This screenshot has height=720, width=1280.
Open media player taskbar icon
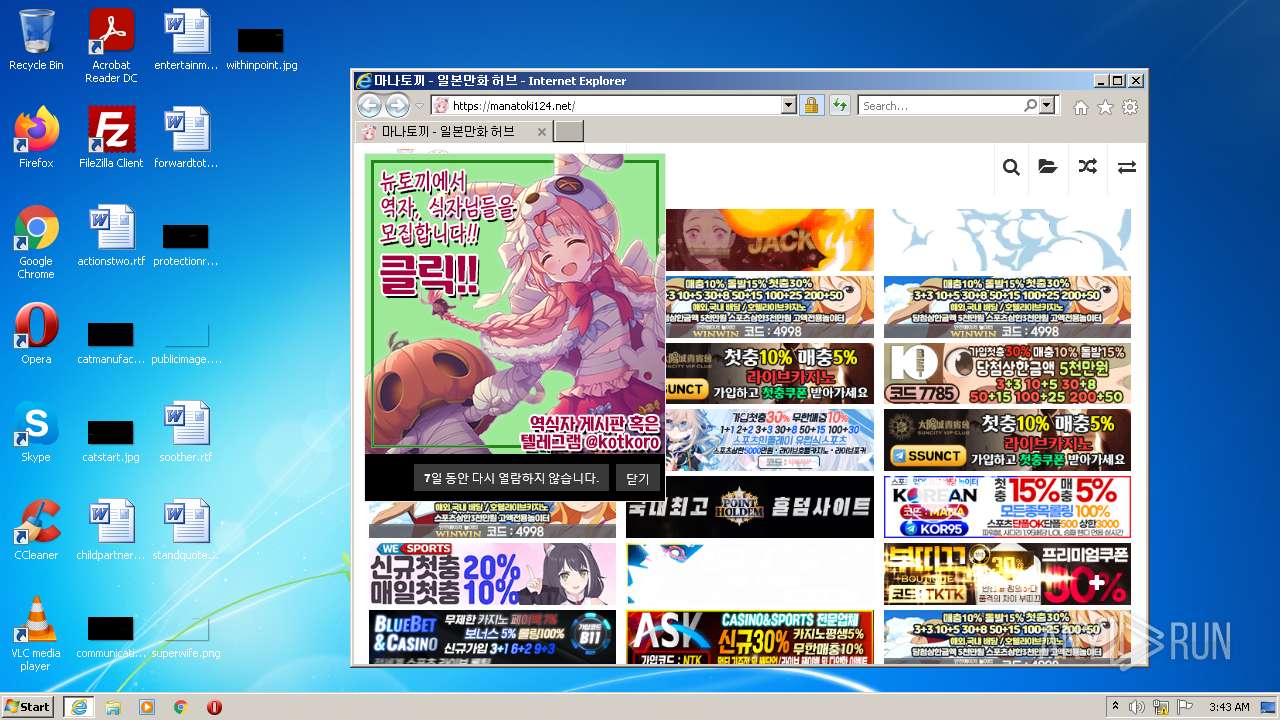click(x=147, y=707)
